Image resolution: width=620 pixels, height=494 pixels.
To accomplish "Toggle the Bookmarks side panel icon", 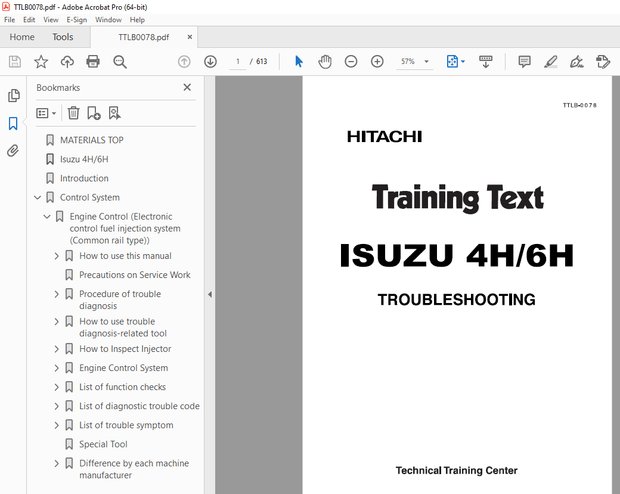I will [13, 123].
